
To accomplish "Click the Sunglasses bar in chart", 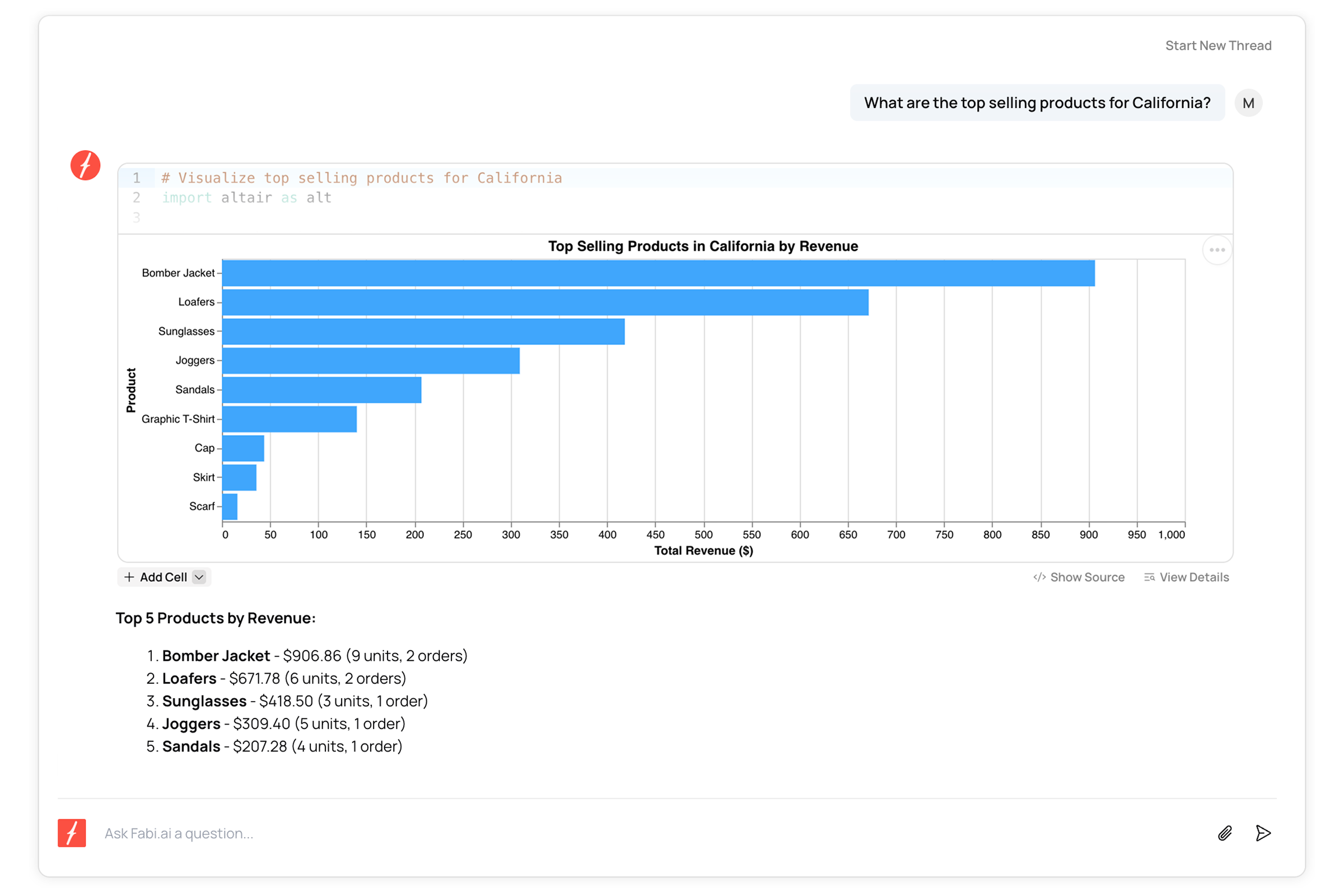I will (423, 332).
